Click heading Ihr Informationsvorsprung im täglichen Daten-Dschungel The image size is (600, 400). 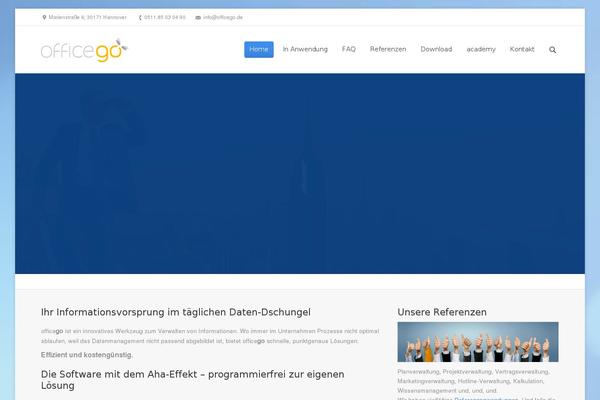pos(176,312)
